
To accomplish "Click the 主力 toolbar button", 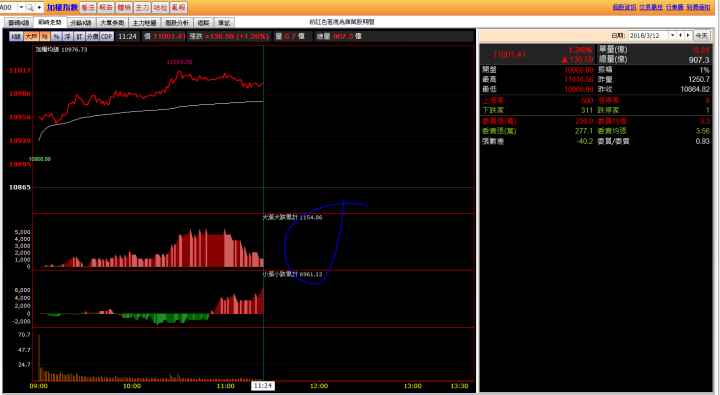I will point(142,7).
